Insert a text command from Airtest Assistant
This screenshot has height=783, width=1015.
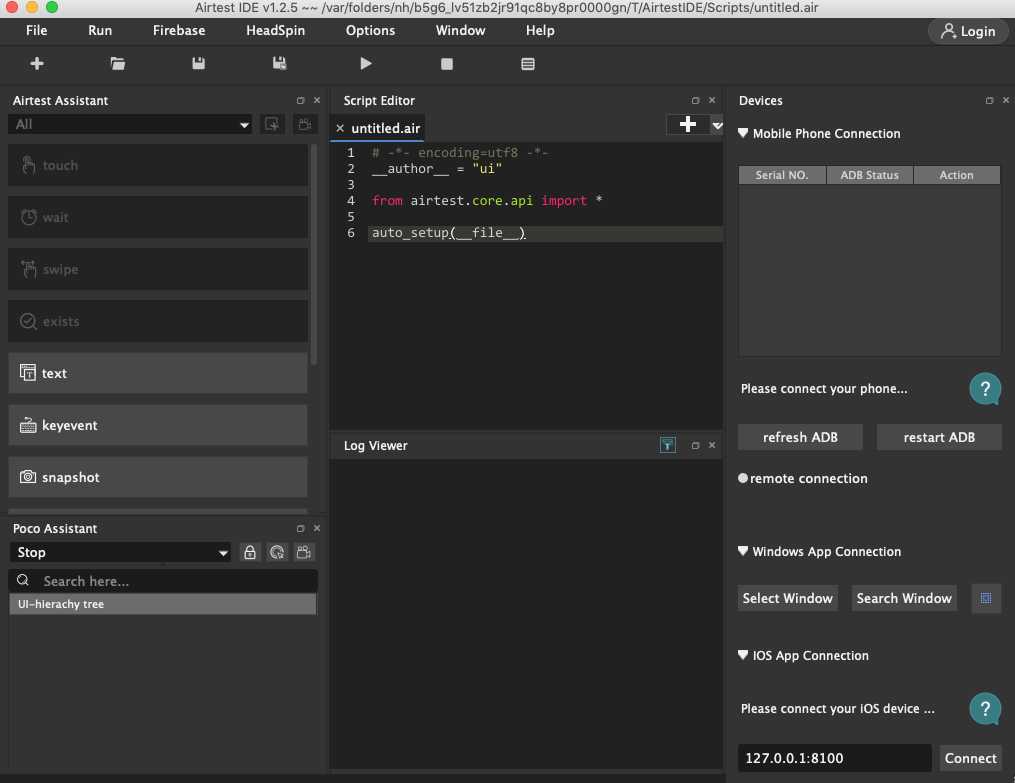click(158, 373)
